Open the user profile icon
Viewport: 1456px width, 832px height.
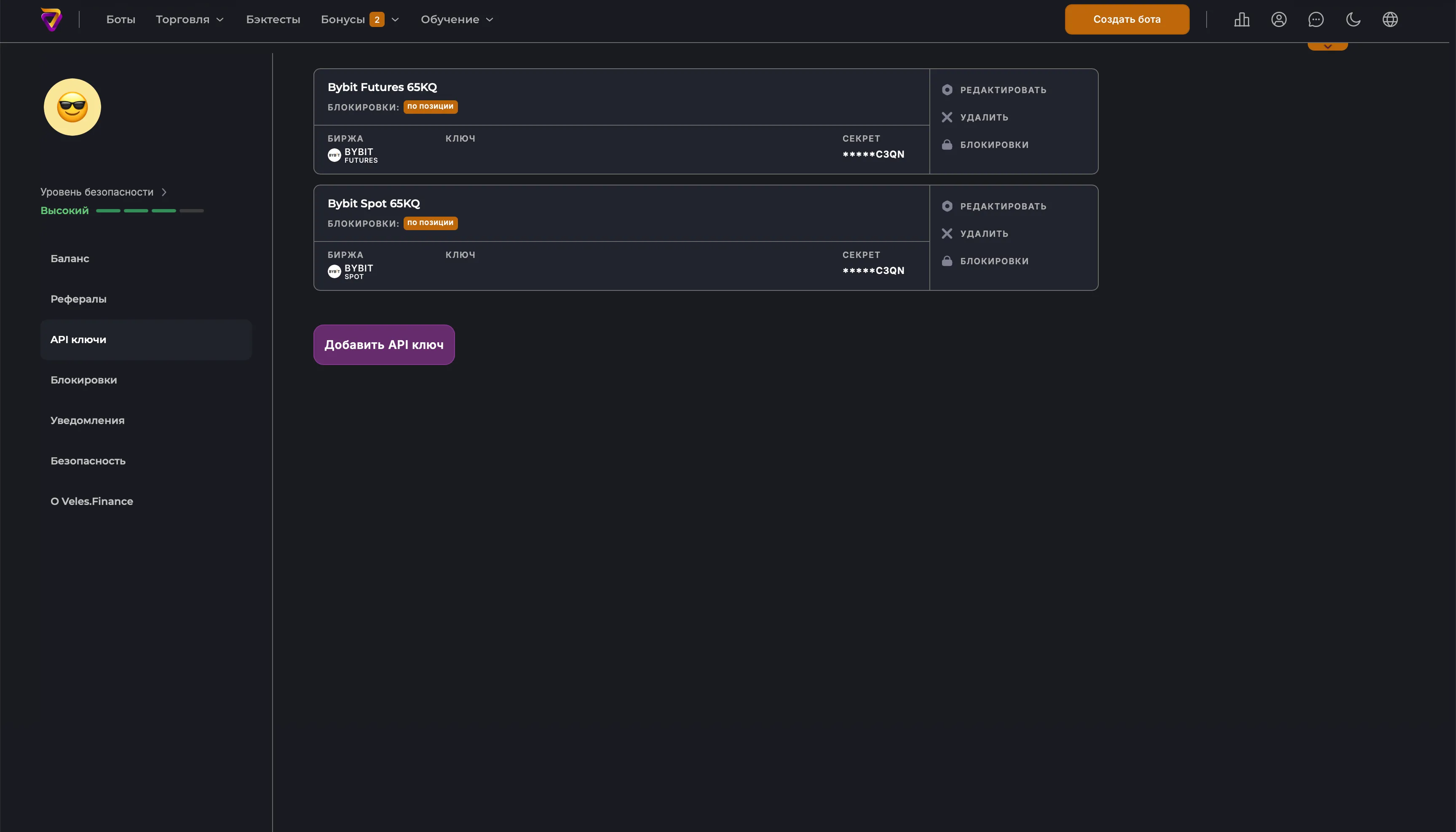click(x=1278, y=19)
